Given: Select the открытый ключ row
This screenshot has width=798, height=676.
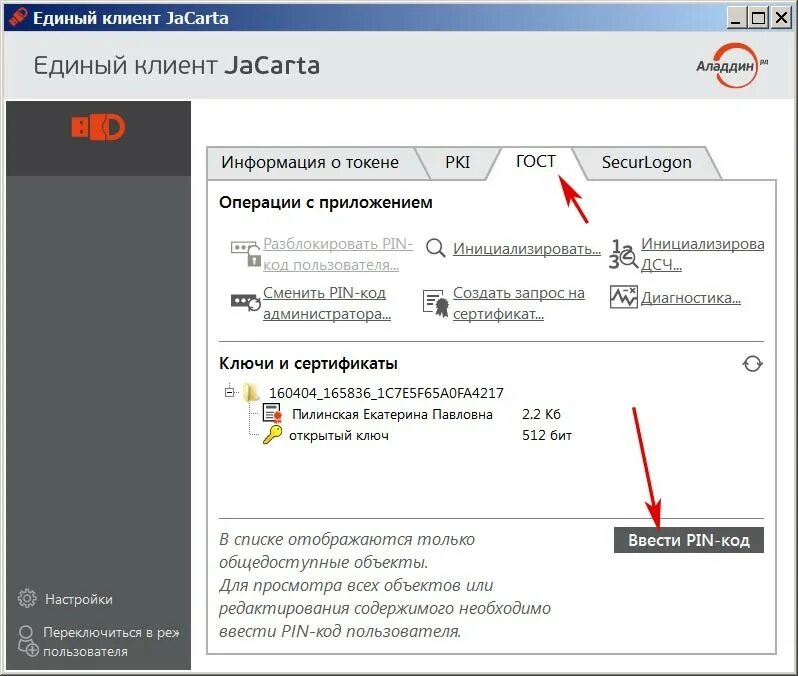Looking at the screenshot, I should point(339,435).
